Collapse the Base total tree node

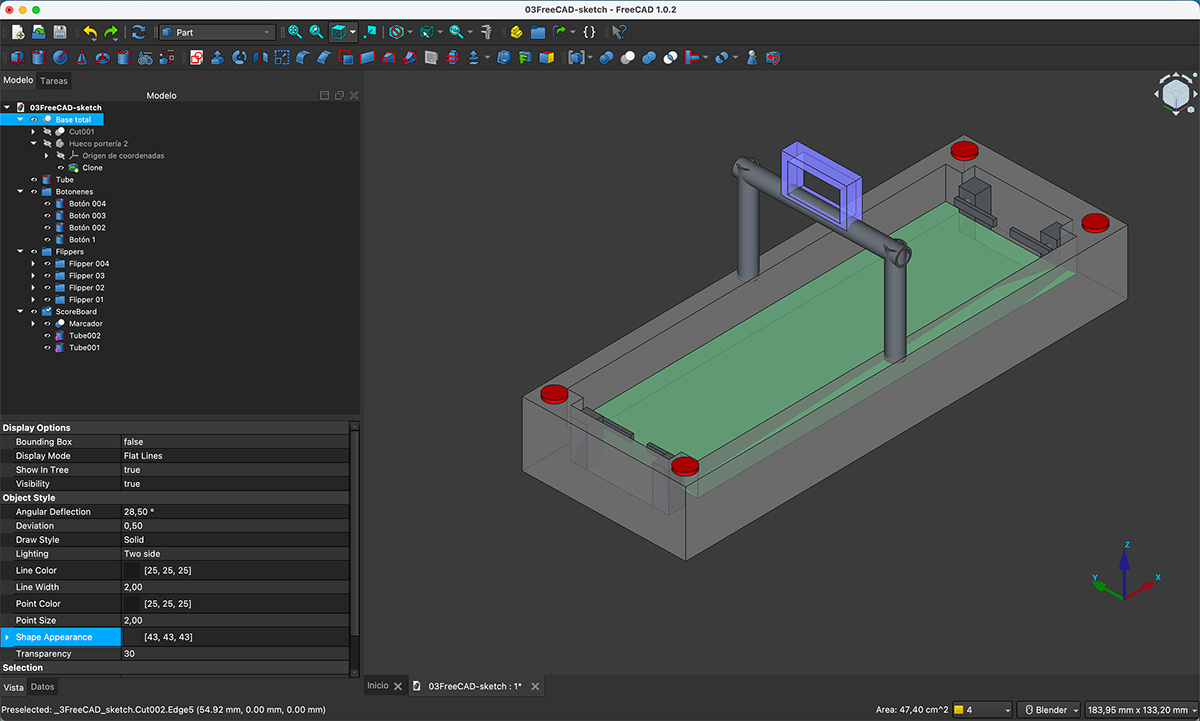tap(20, 119)
